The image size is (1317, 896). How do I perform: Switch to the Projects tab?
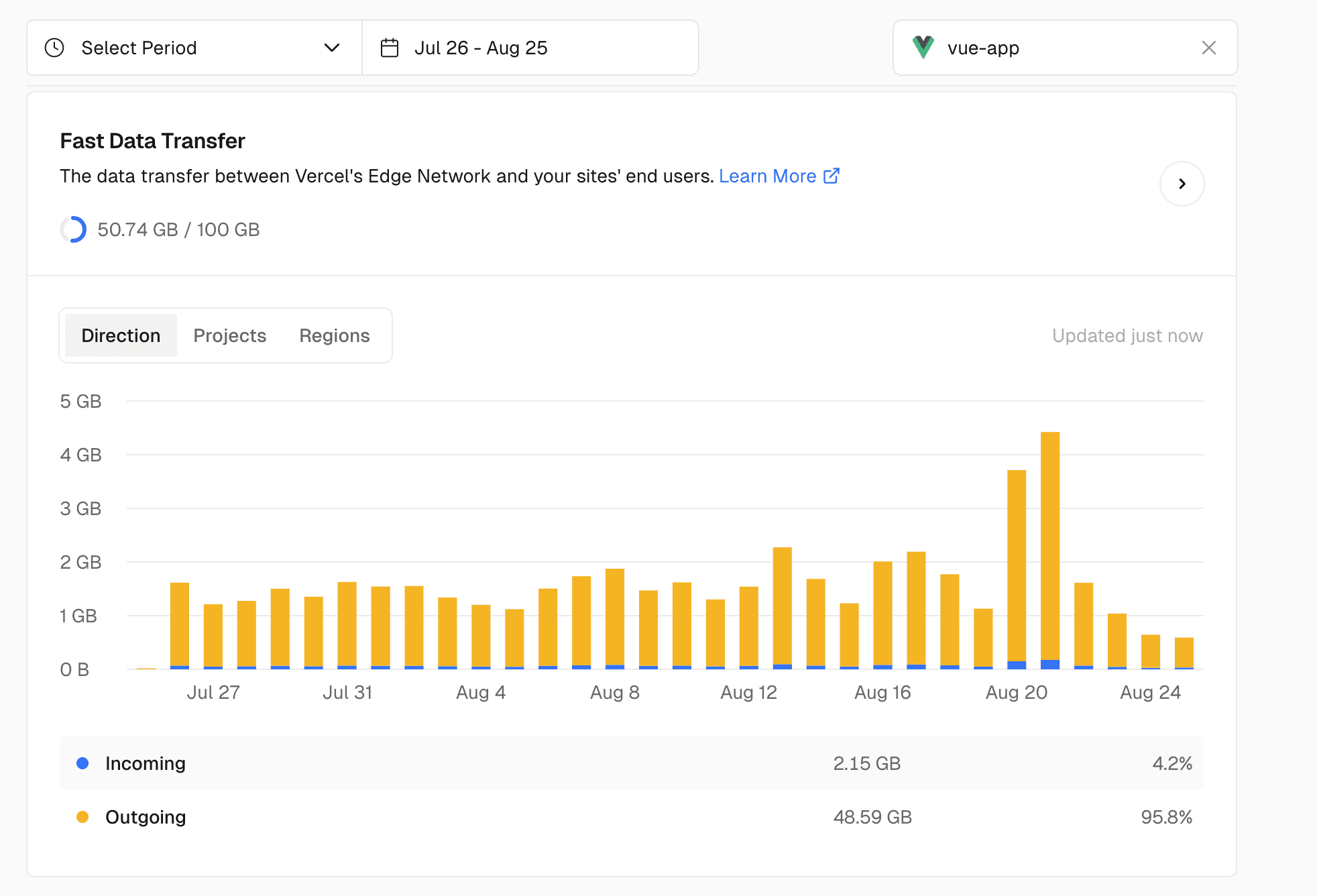point(230,335)
